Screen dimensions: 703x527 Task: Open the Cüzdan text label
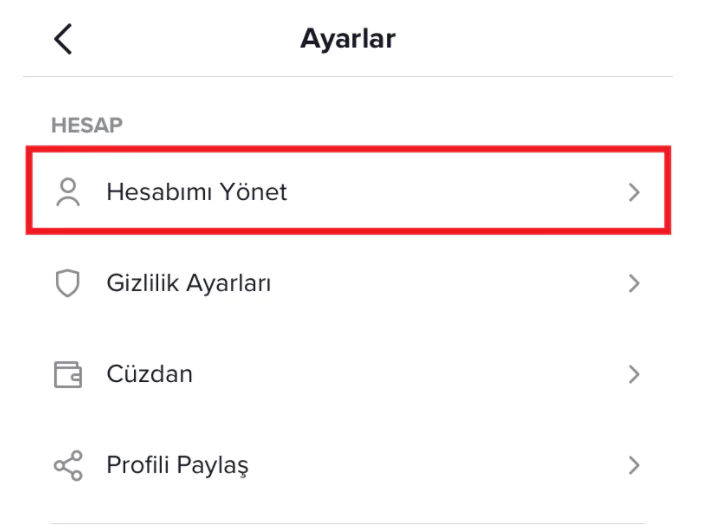click(150, 375)
